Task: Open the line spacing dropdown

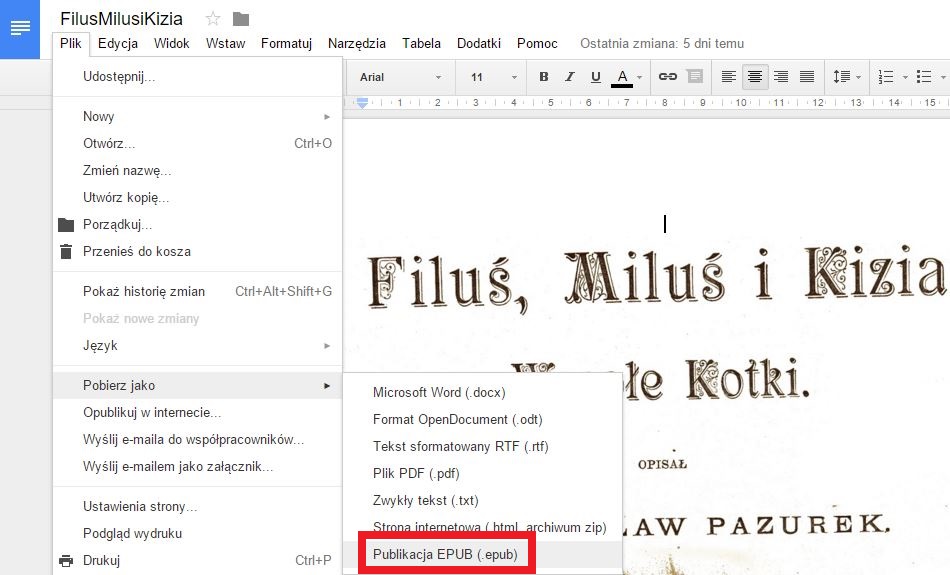Action: click(847, 76)
